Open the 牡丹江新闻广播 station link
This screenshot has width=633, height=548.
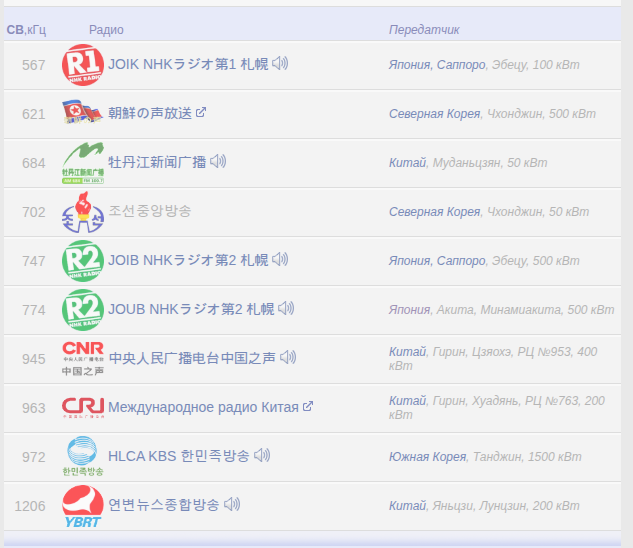click(x=157, y=162)
